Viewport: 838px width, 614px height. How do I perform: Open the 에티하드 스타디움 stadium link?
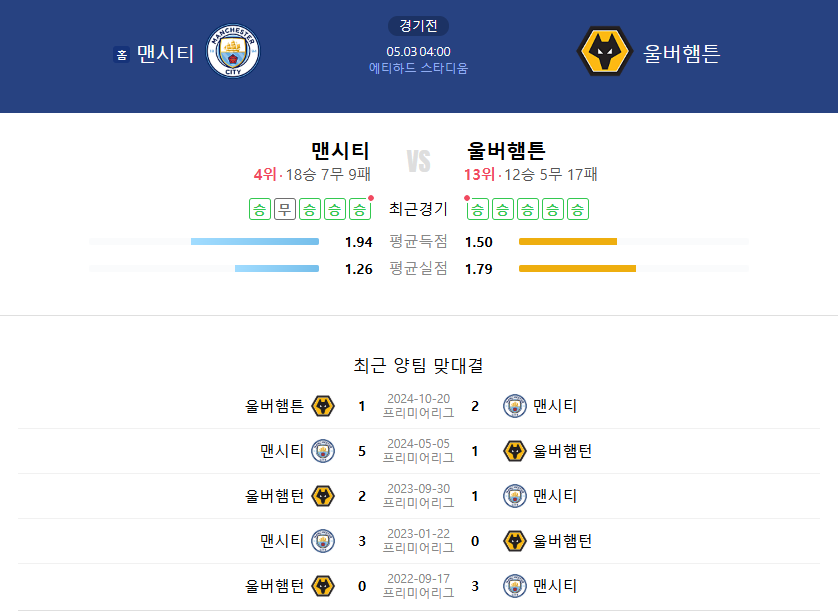tap(418, 68)
